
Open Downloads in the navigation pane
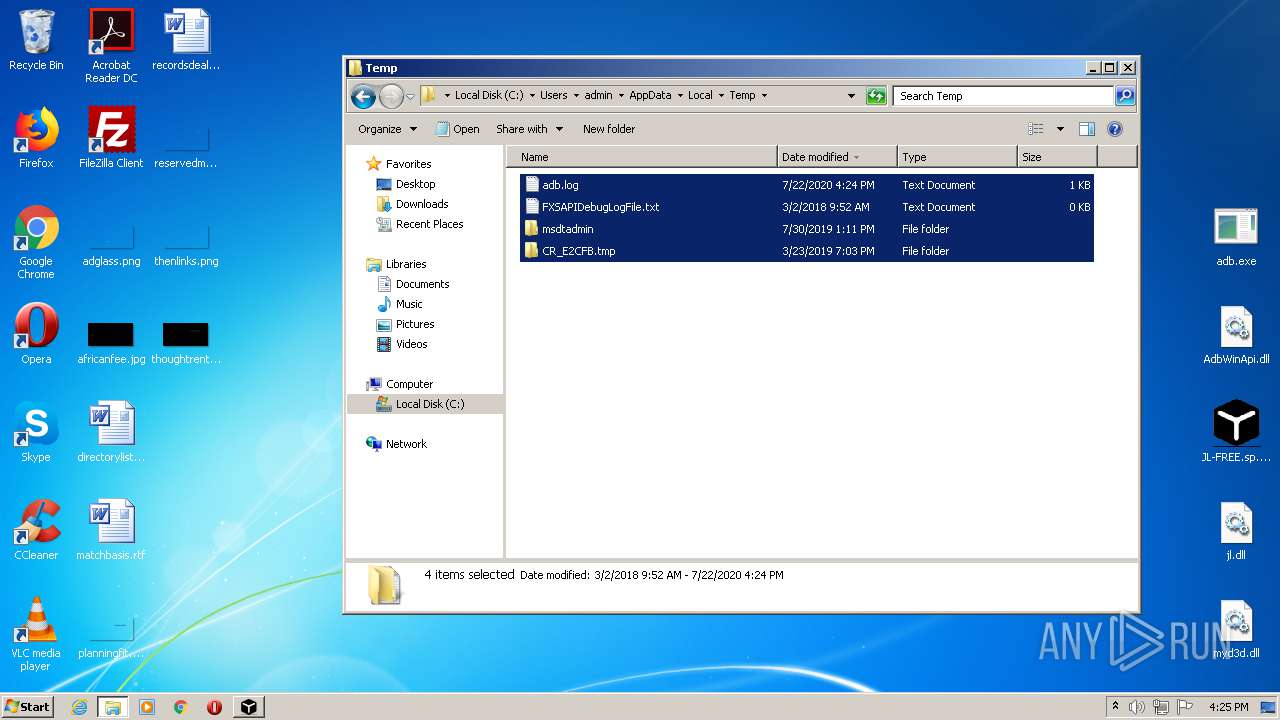[x=421, y=204]
